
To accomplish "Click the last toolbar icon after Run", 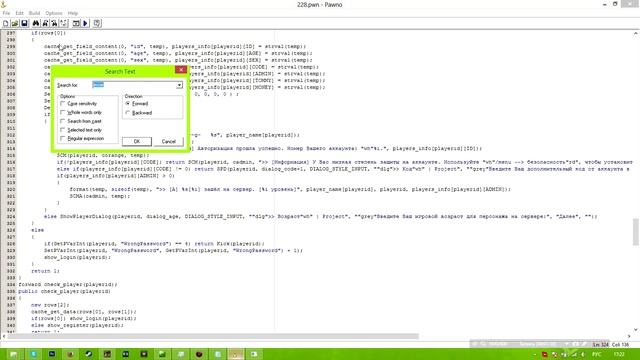I will (97, 23).
